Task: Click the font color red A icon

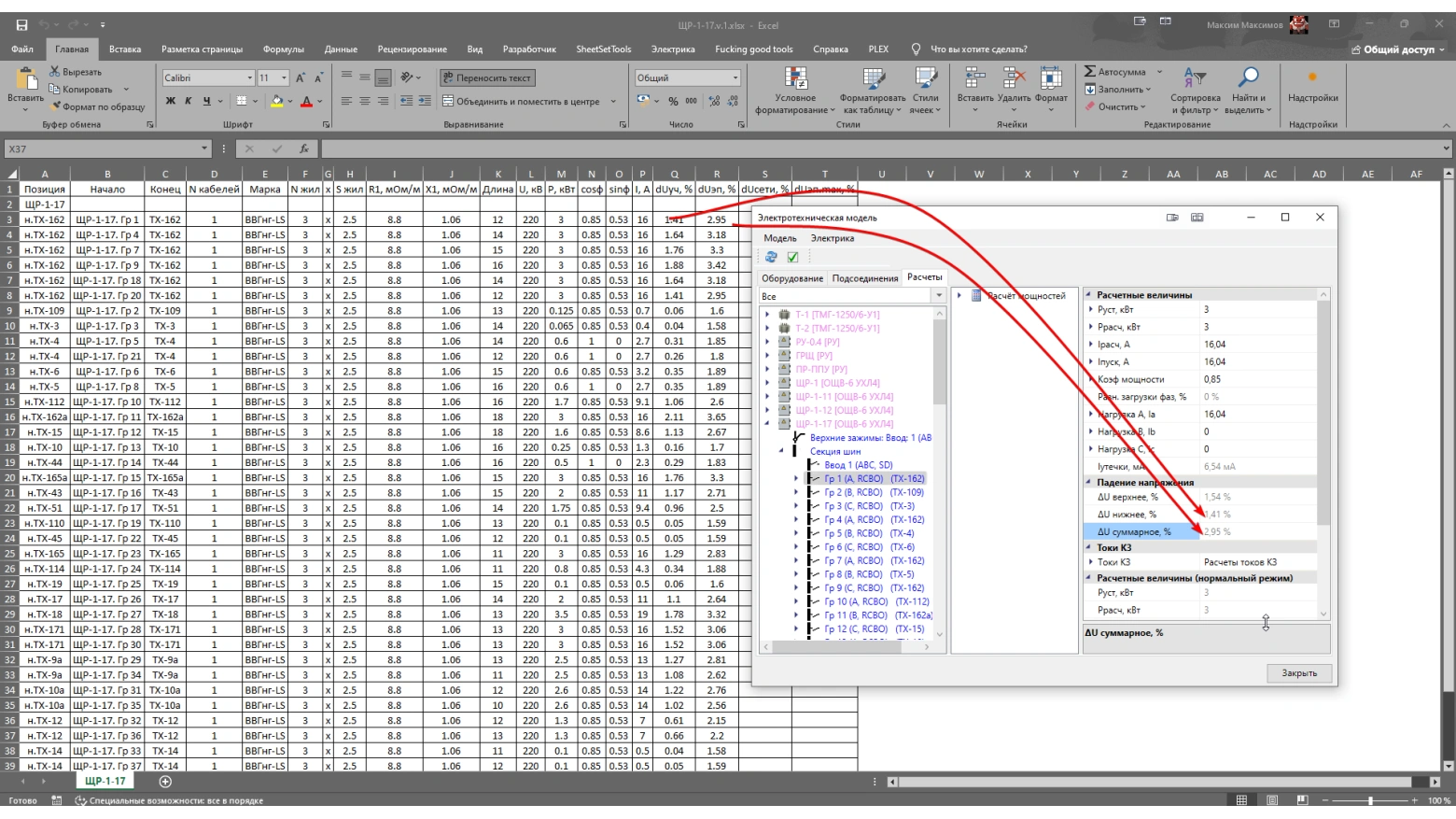Action: coord(306,101)
